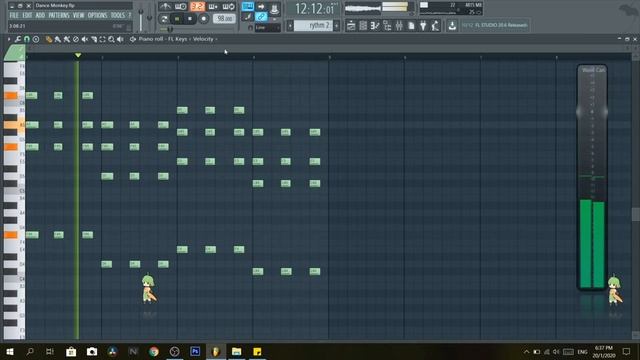Open the Browser tree icon
This screenshot has height=360, width=640.
(x=387, y=26)
